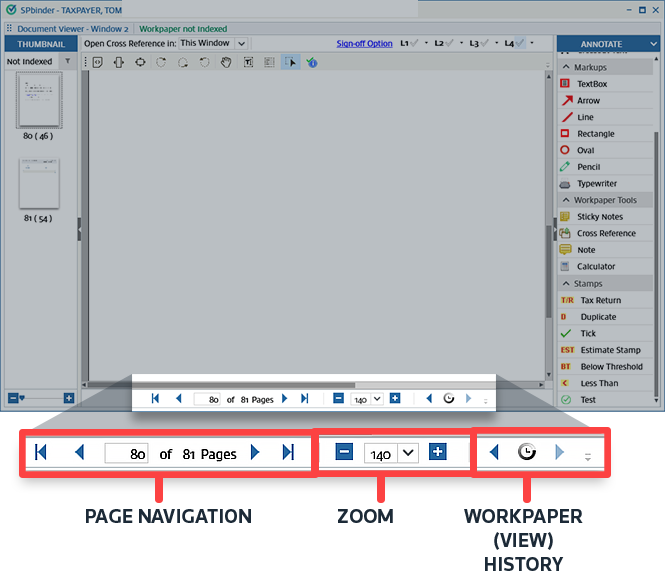This screenshot has height=577, width=665.
Task: Collapse the Stamps section
Action: pyautogui.click(x=566, y=283)
